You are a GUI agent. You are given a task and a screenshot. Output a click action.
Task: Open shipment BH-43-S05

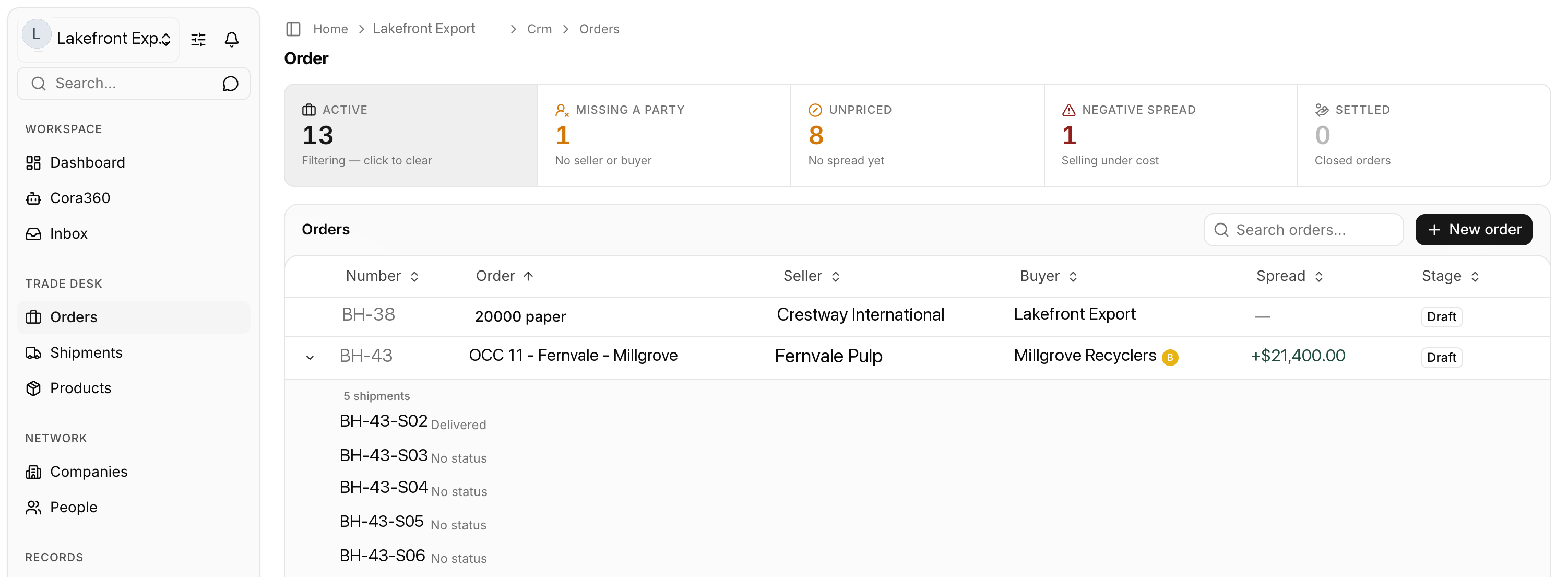(381, 521)
